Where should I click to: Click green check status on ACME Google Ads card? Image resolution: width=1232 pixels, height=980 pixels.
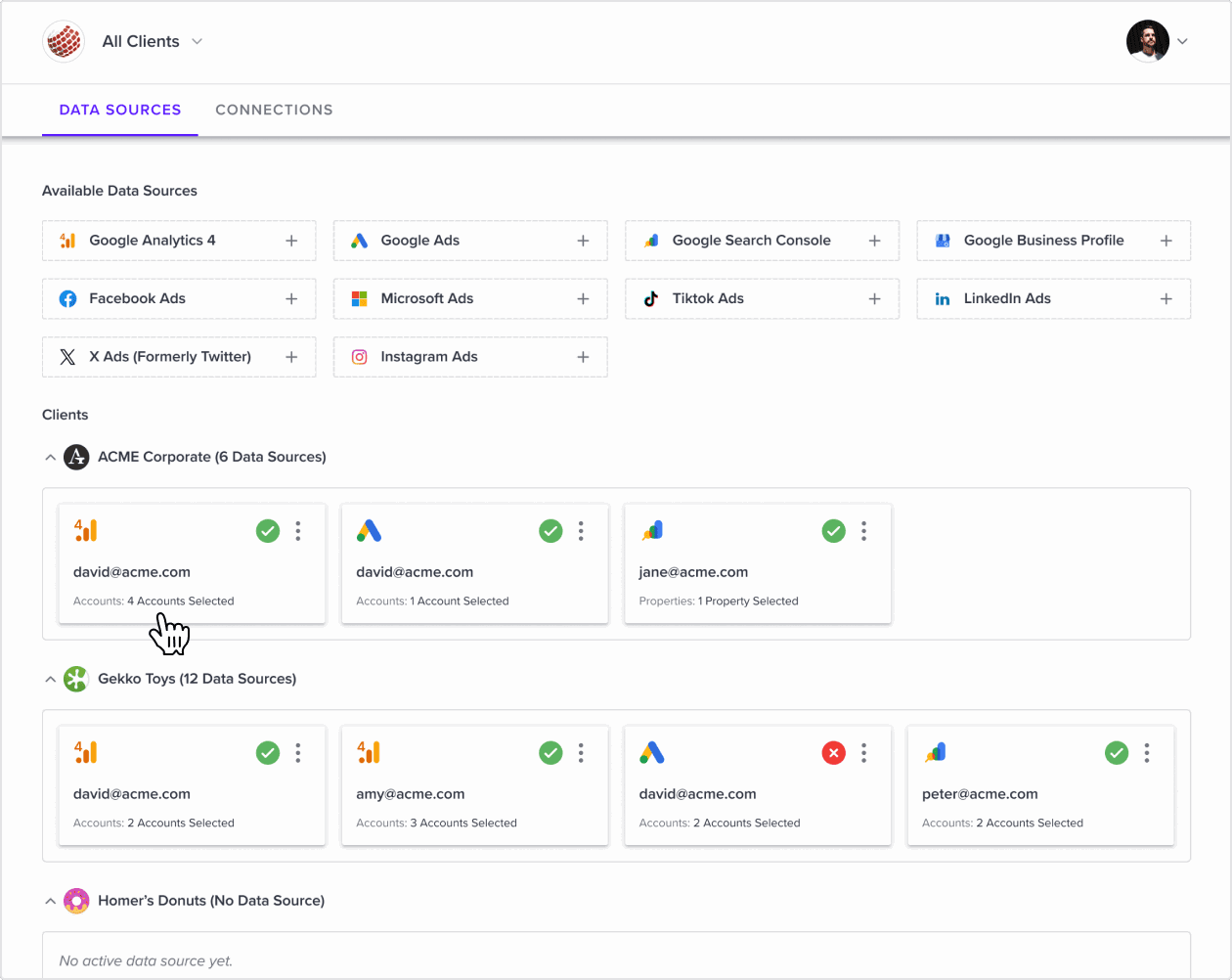coord(550,531)
